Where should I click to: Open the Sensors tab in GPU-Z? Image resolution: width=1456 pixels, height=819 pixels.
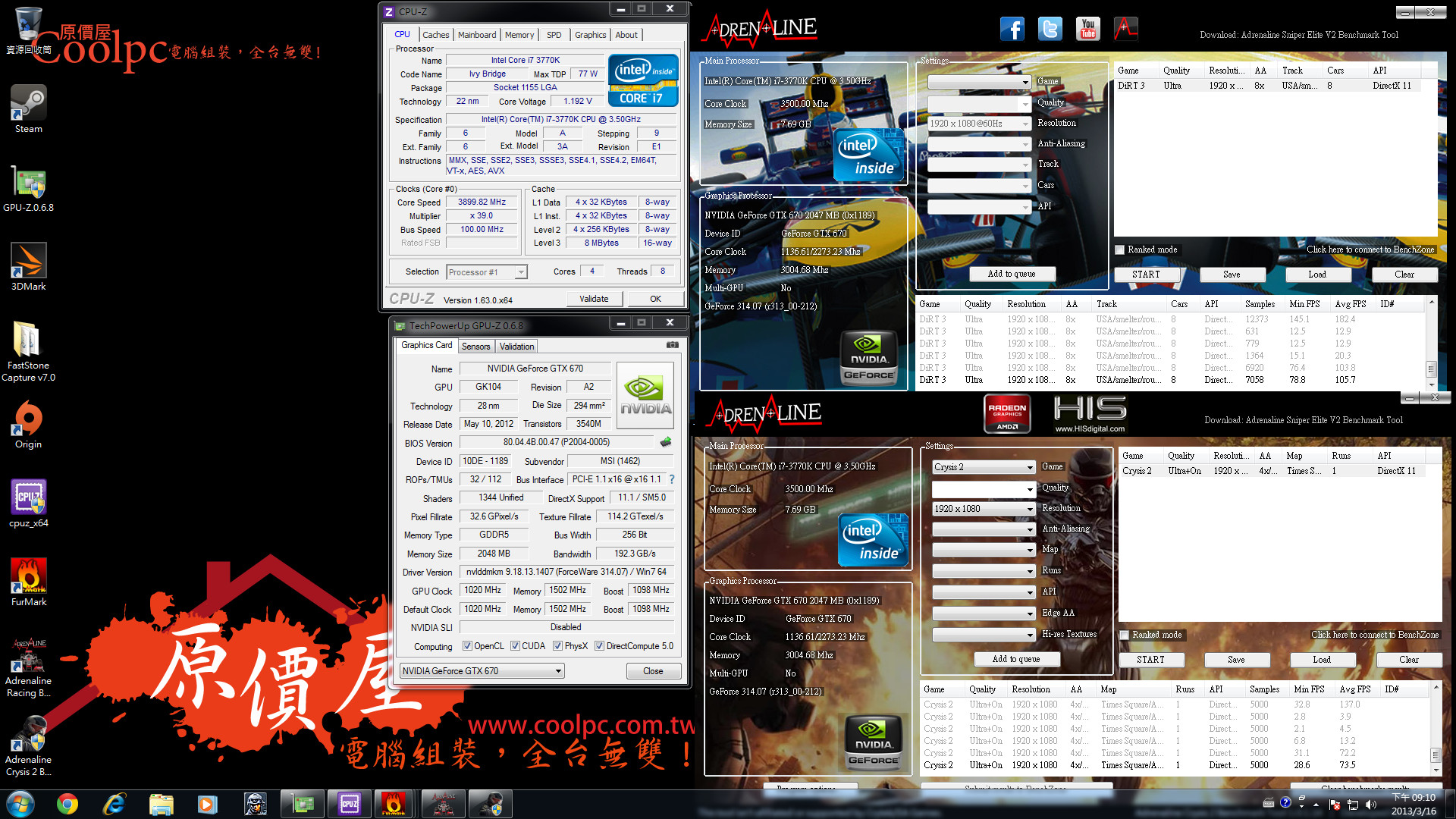coord(475,347)
